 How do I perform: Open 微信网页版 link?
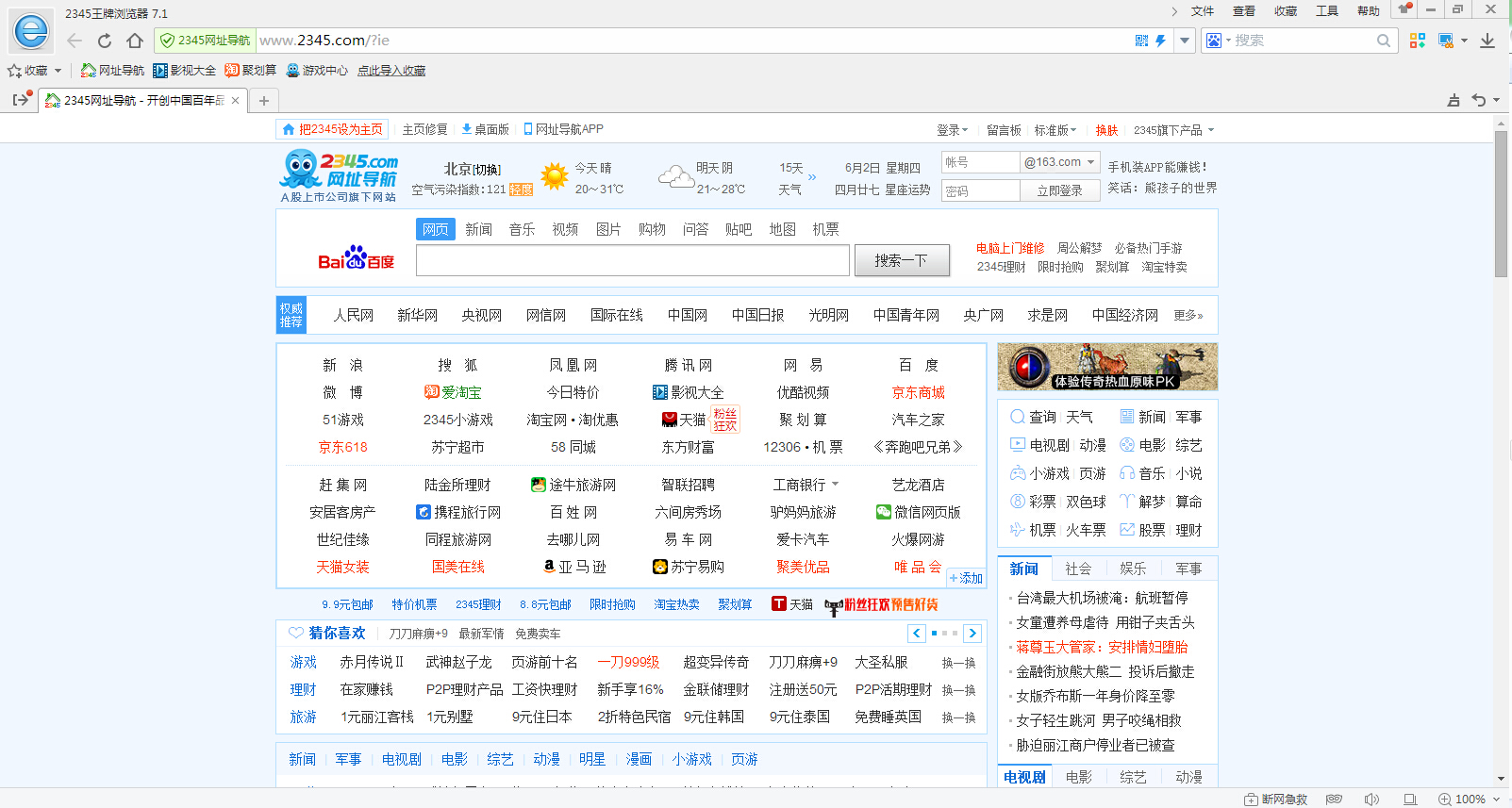click(919, 512)
